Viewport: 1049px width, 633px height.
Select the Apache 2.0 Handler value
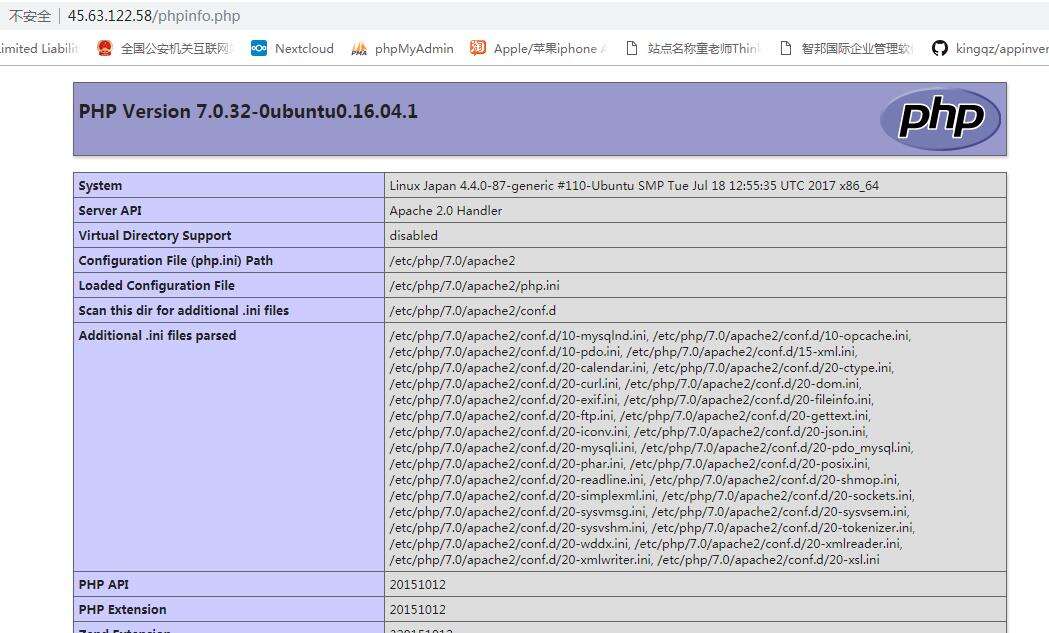446,211
